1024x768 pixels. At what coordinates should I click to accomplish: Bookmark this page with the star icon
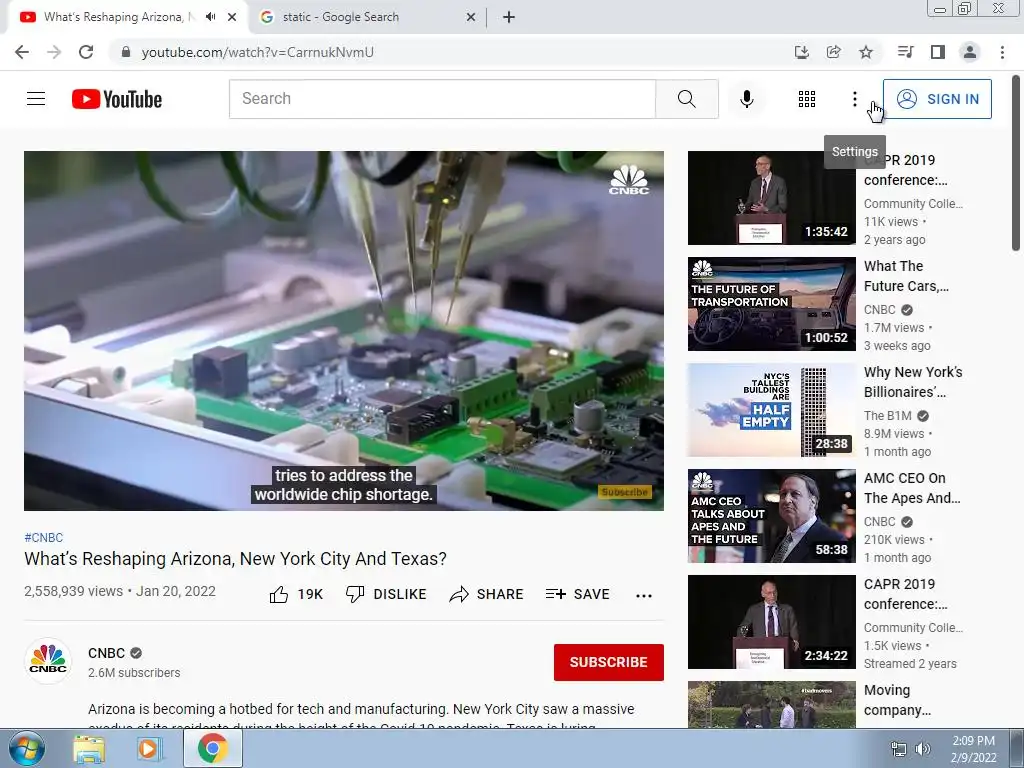click(866, 52)
